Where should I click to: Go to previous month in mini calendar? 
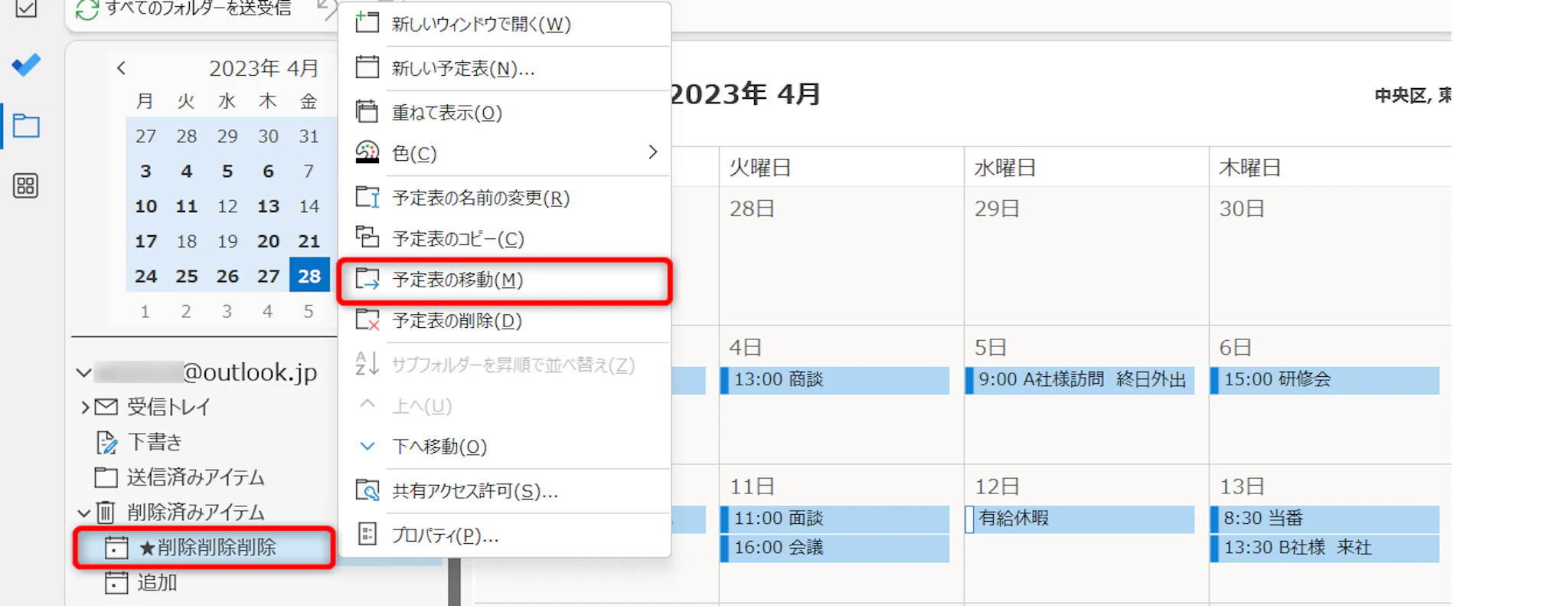point(121,68)
